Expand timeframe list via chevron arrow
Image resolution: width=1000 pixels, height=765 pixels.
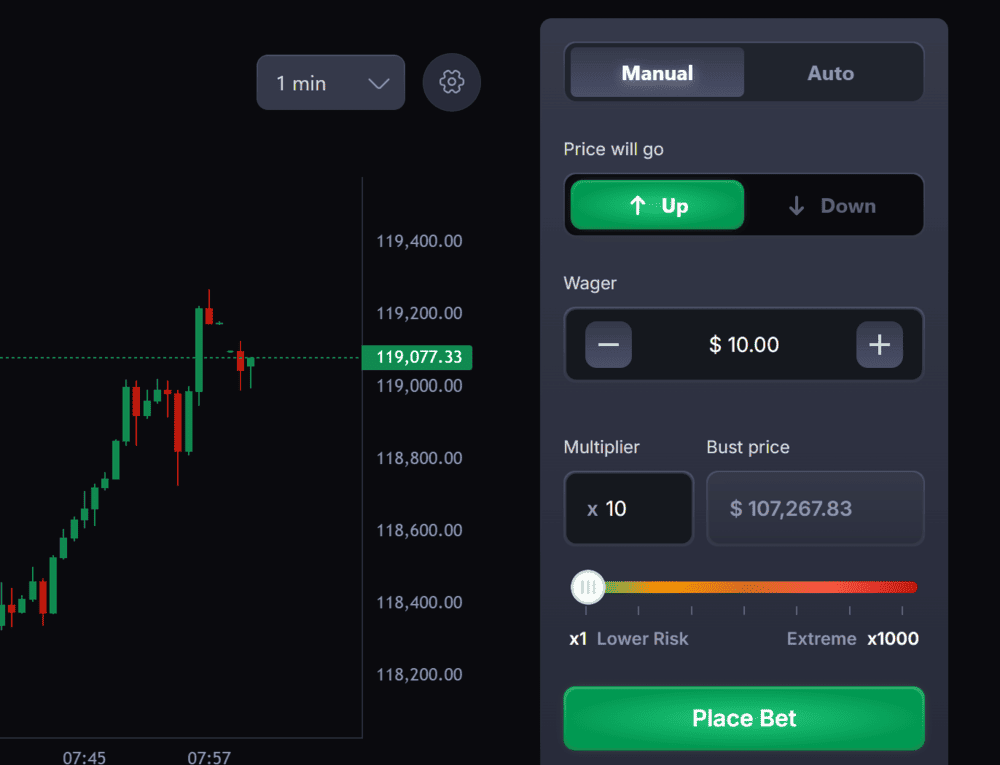[x=379, y=83]
